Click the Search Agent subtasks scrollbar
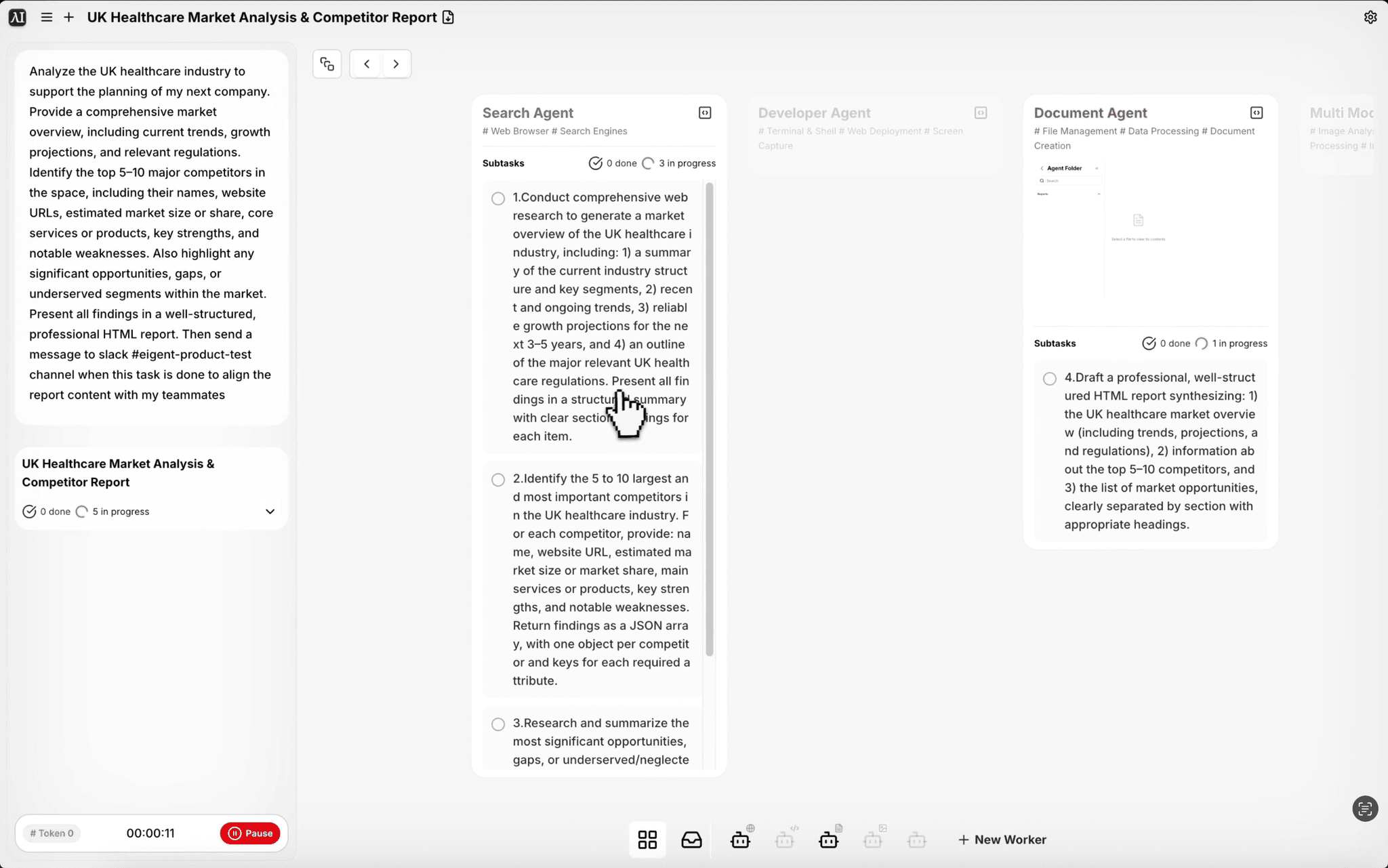1388x868 pixels. [x=709, y=419]
